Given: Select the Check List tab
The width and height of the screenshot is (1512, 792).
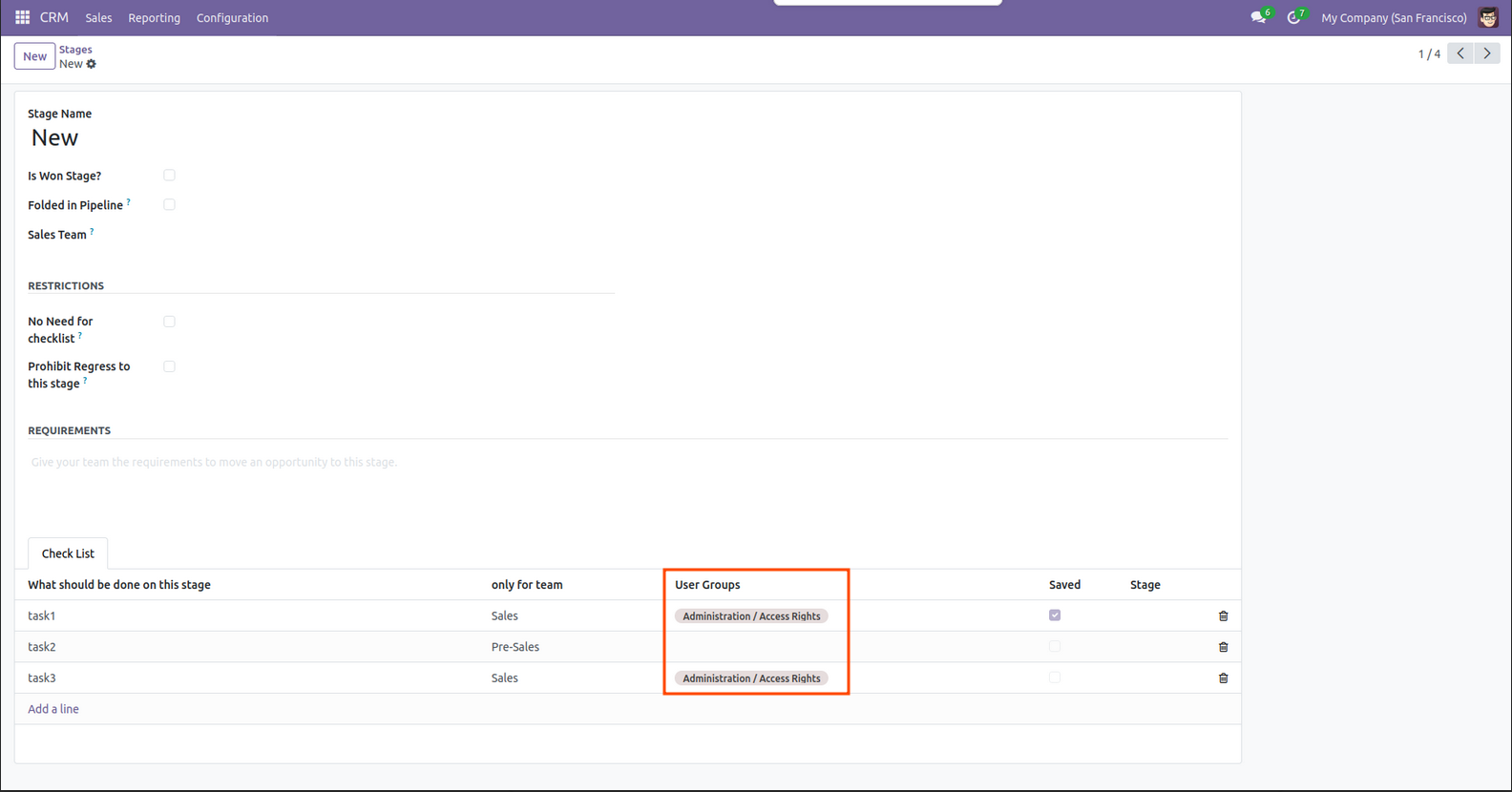Looking at the screenshot, I should tap(68, 553).
